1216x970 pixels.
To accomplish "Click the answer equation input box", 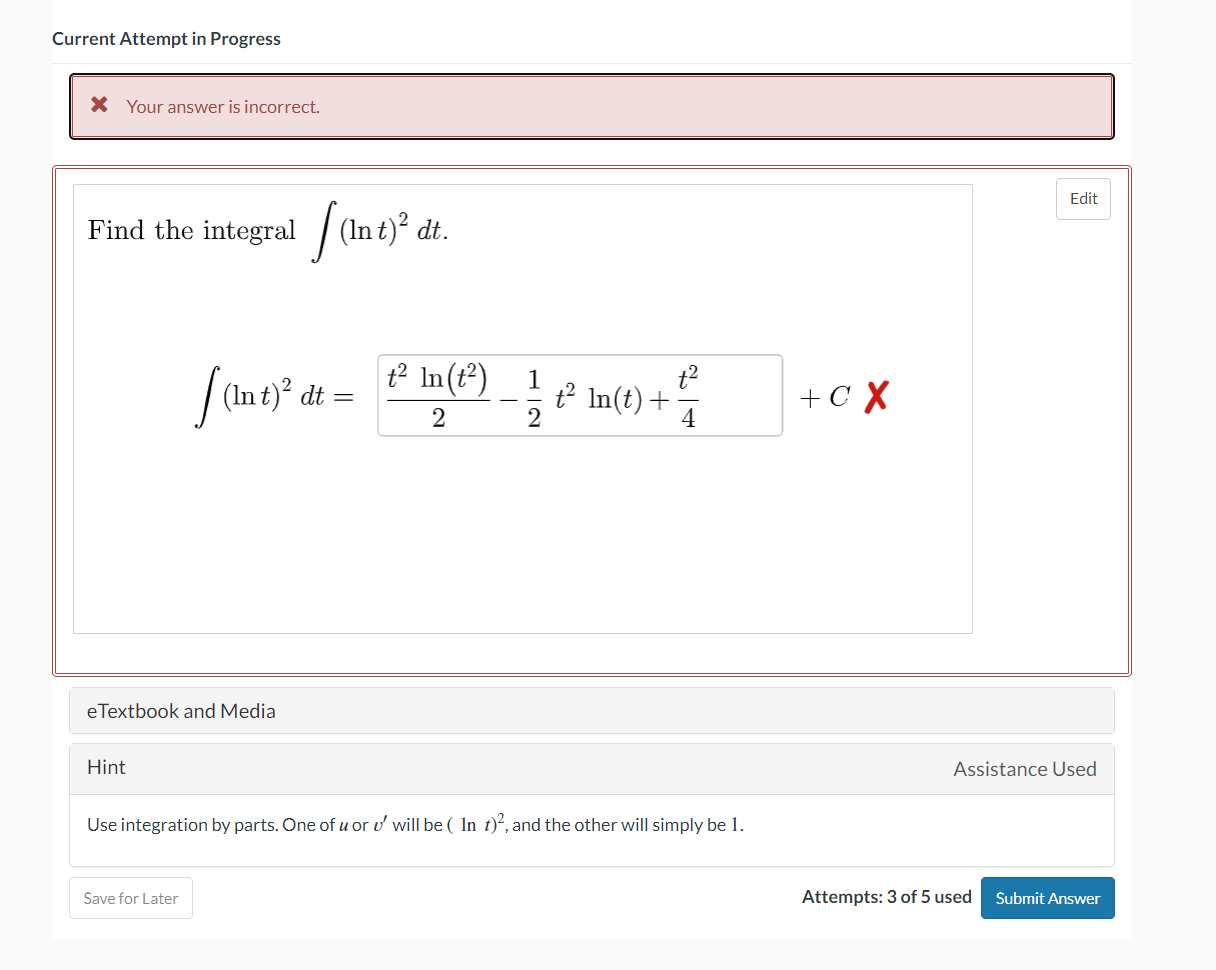I will [580, 396].
